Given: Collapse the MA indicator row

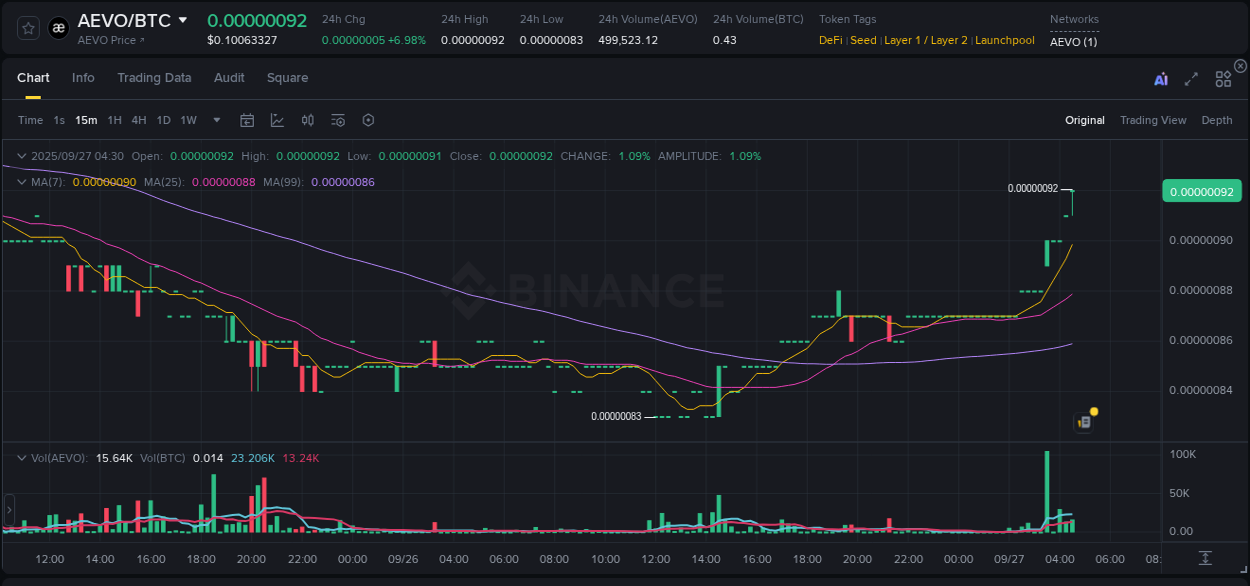Looking at the screenshot, I should (x=22, y=182).
